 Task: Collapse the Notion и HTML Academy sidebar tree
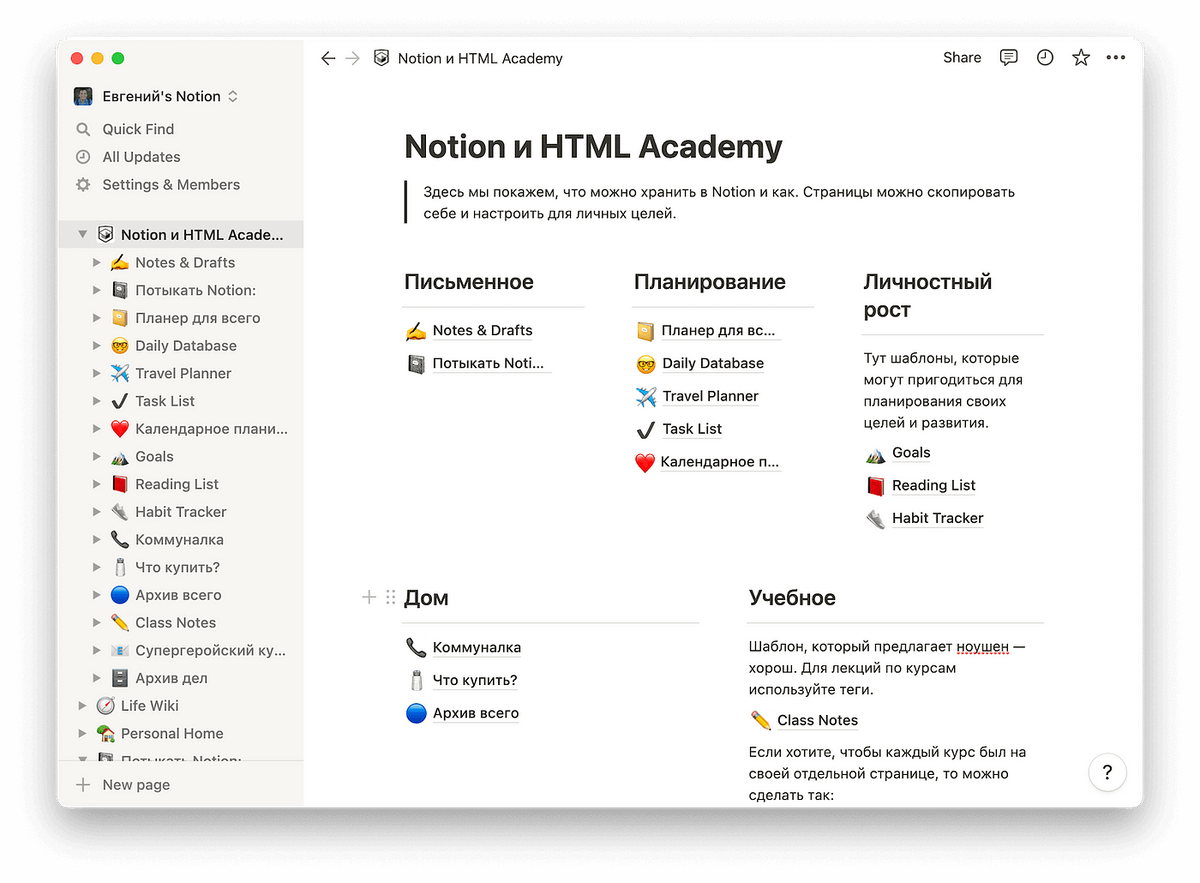(x=83, y=235)
